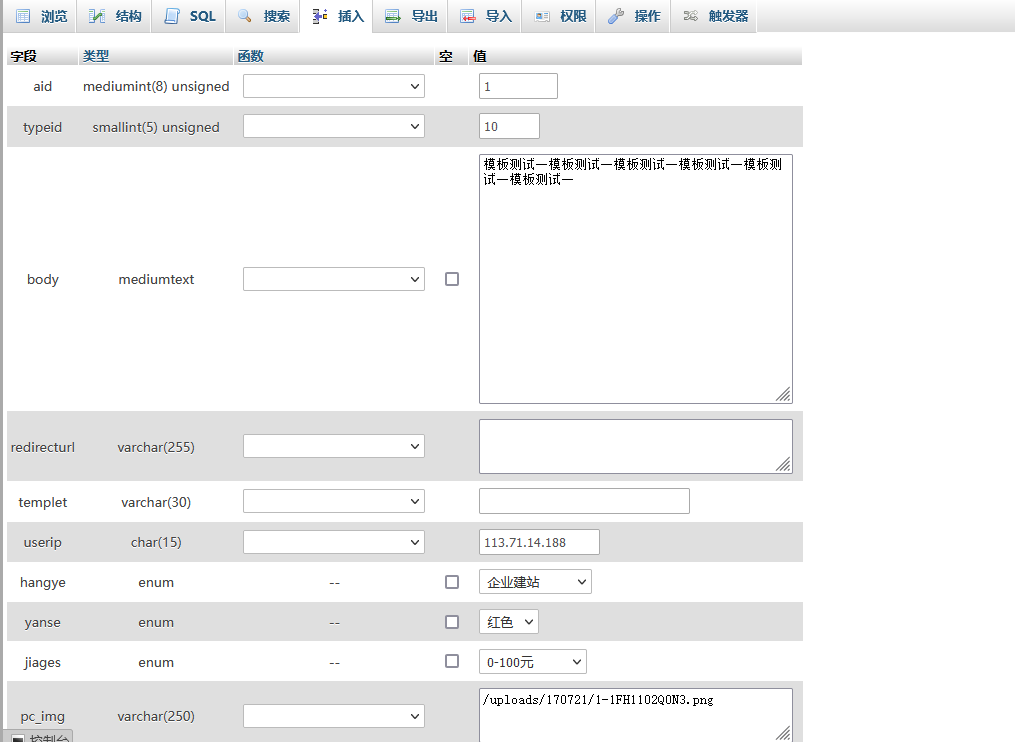Click the 导入 (Import) icon

pyautogui.click(x=467, y=16)
